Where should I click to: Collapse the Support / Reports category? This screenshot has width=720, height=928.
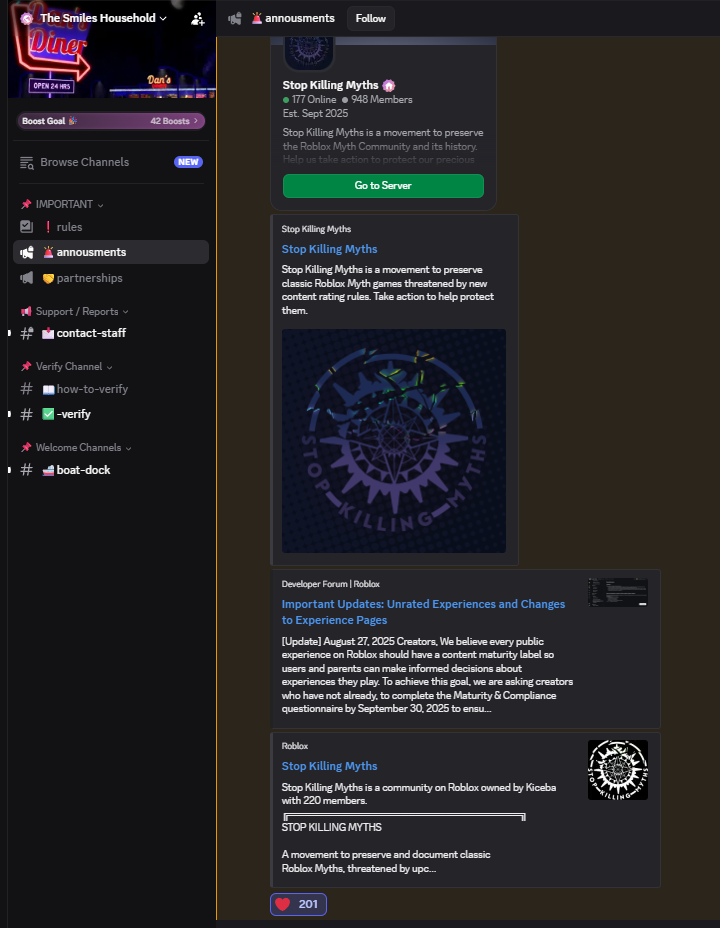click(x=75, y=311)
